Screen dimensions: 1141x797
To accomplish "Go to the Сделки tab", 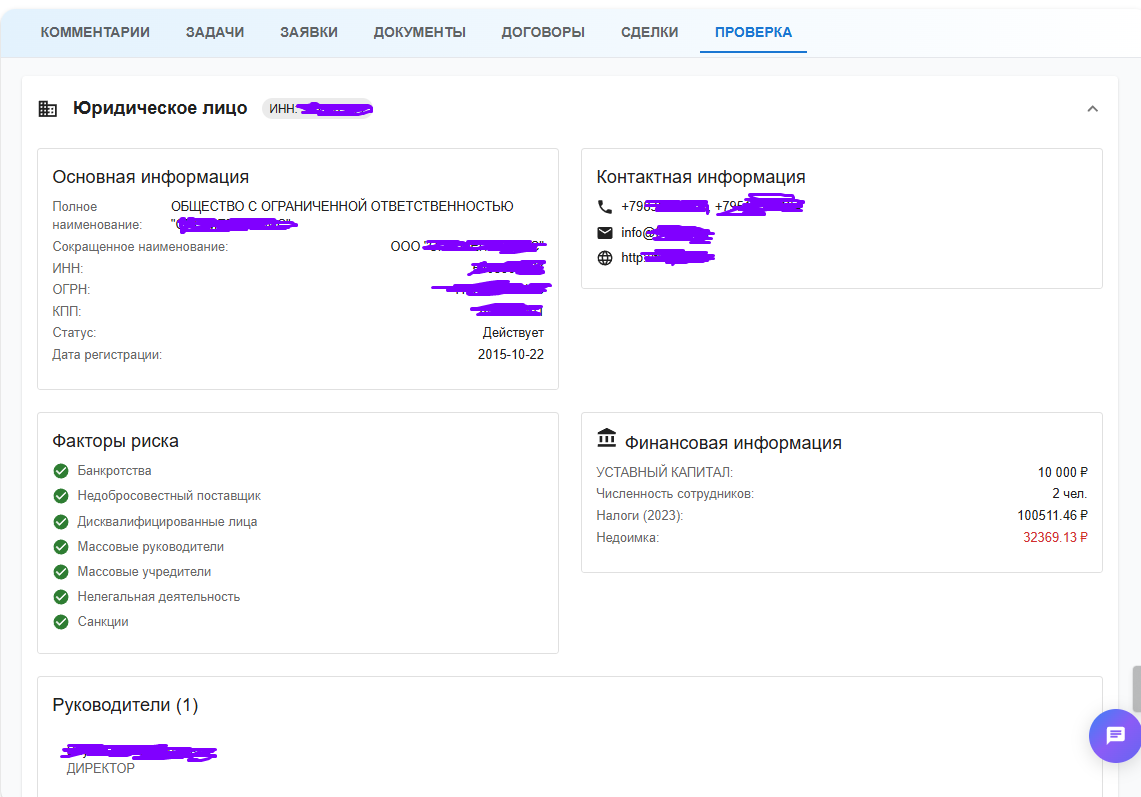I will [649, 32].
